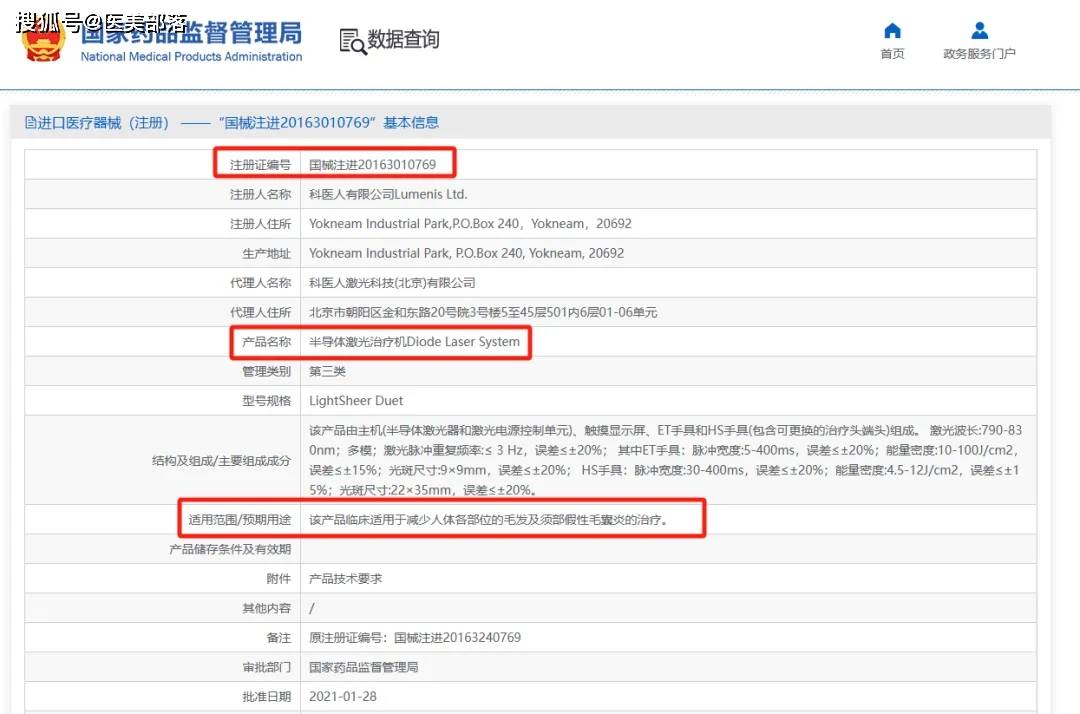The height and width of the screenshot is (714, 1080).
Task: Click the document icon before 进口医疗器械
Action: click(30, 123)
